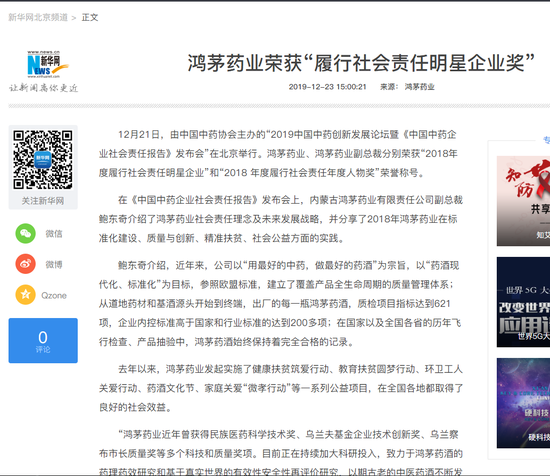Click the 微信 share label

[x=54, y=234]
